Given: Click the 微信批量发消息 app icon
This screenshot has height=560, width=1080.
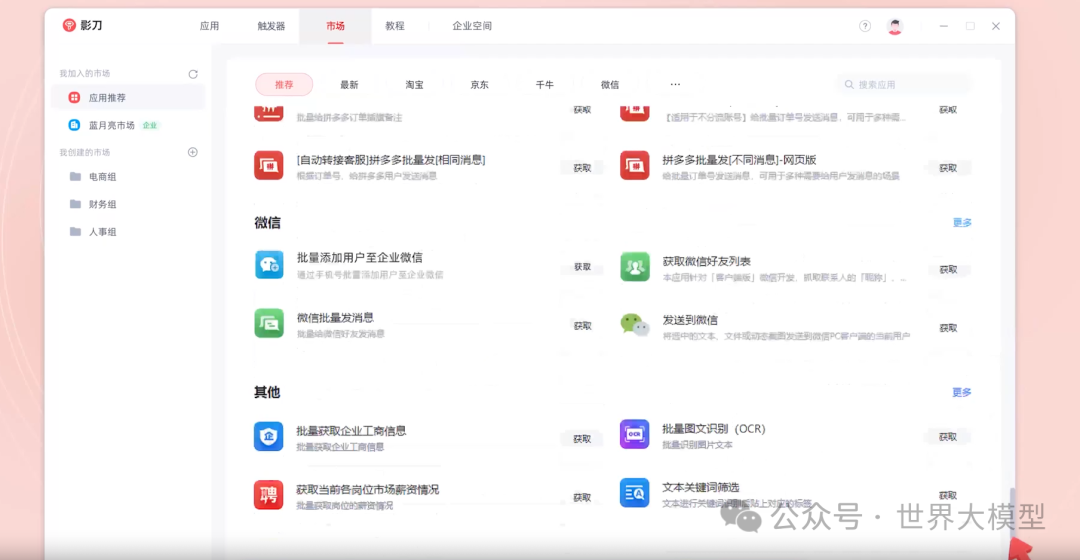Looking at the screenshot, I should coord(269,323).
